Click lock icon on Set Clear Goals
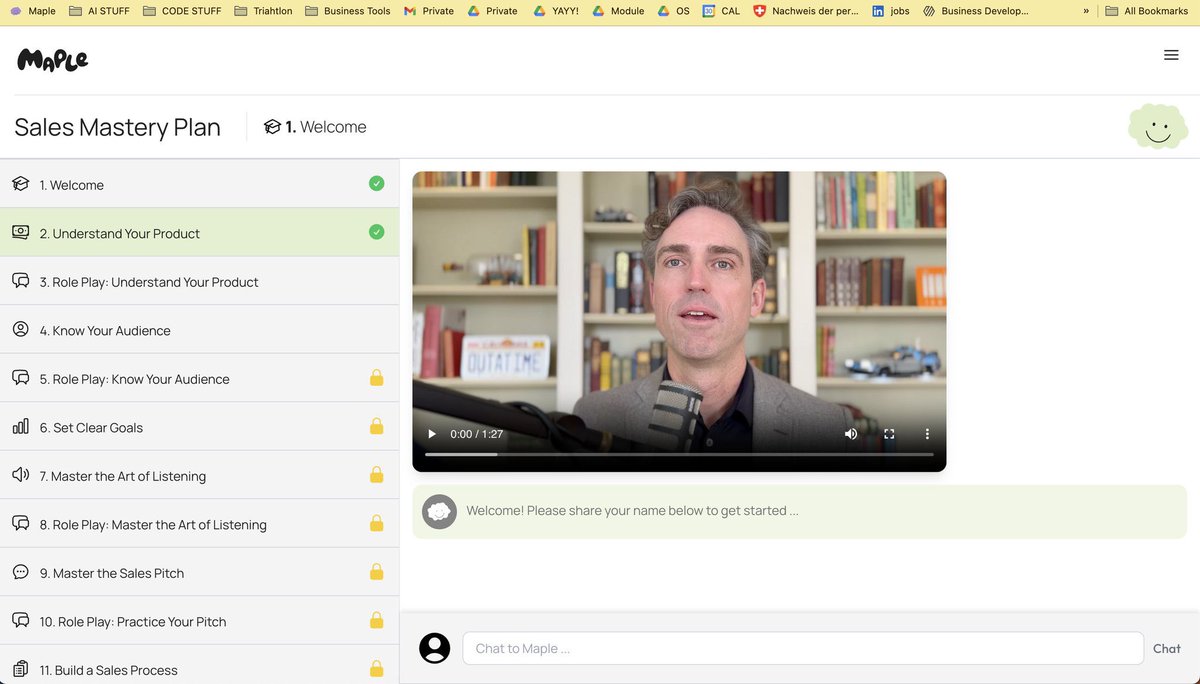The height and width of the screenshot is (684, 1200). click(x=376, y=426)
